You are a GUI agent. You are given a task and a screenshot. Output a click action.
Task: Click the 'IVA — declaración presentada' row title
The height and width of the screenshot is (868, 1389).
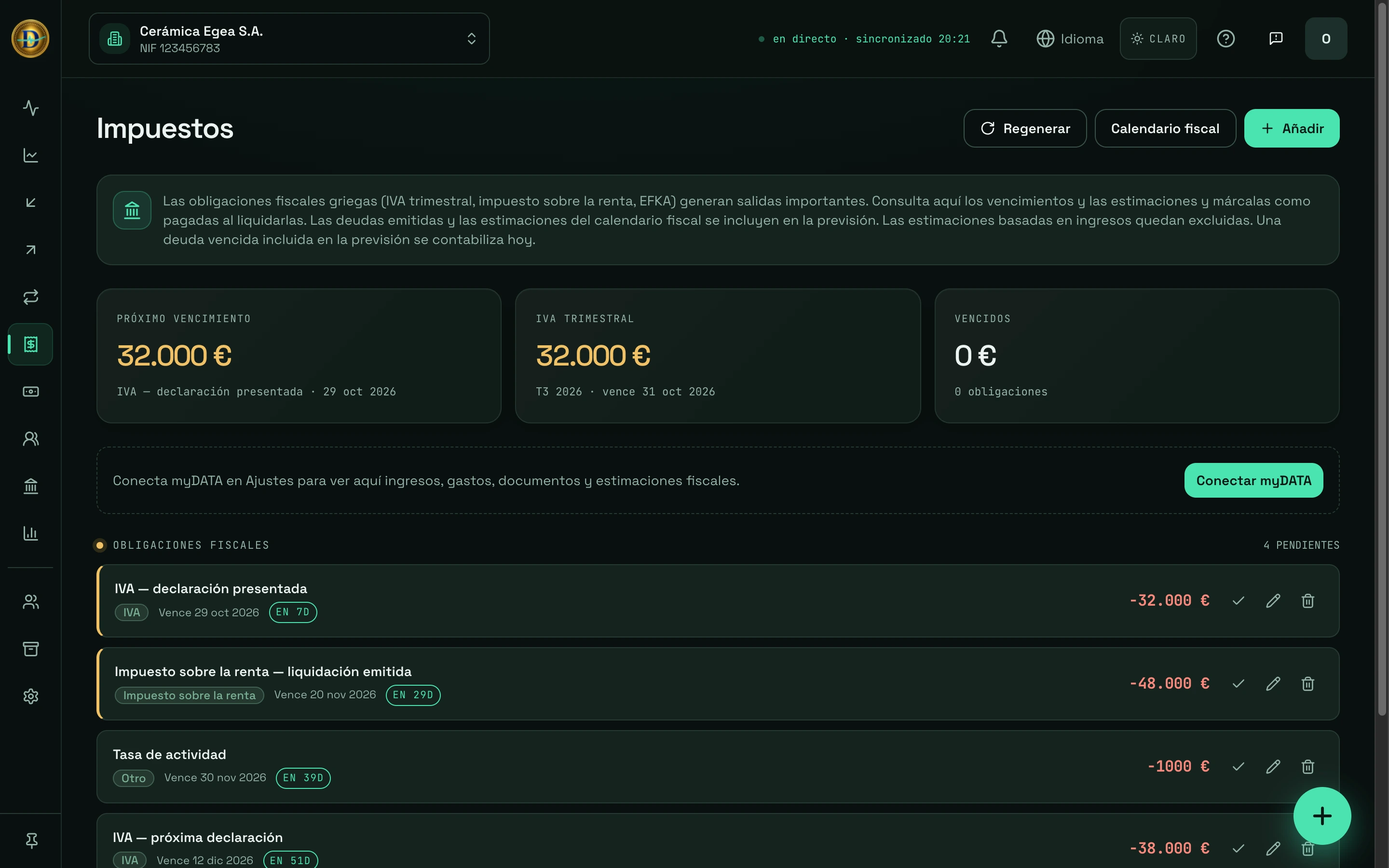click(x=211, y=588)
